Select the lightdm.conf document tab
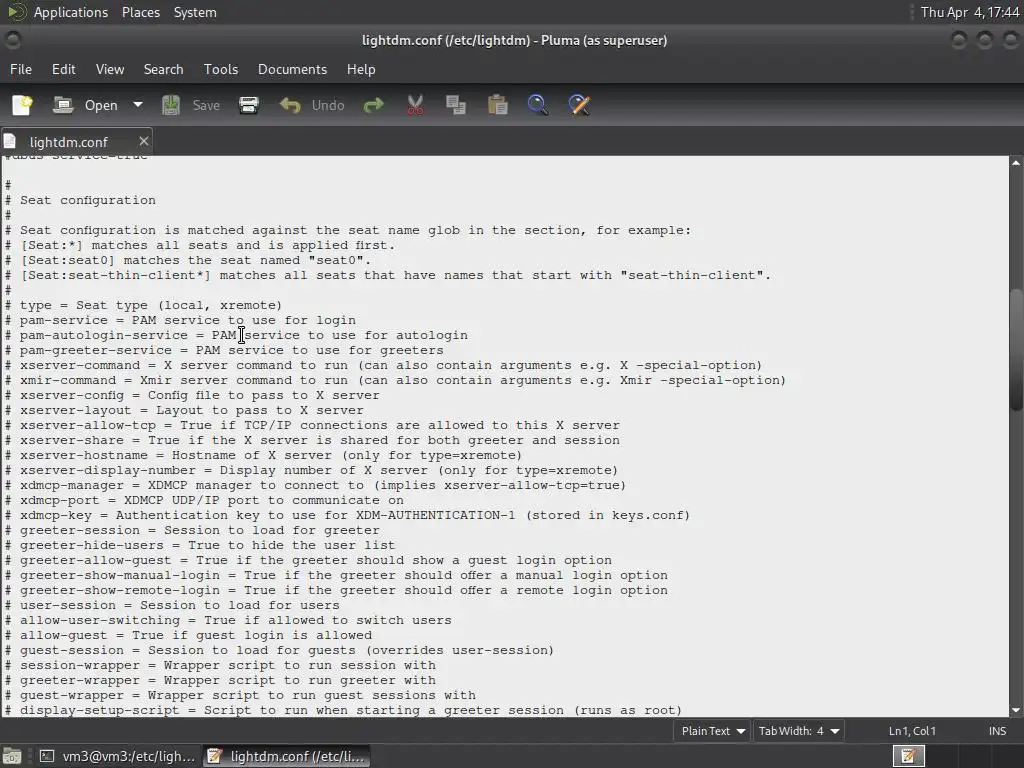This screenshot has height=768, width=1024. [69, 142]
